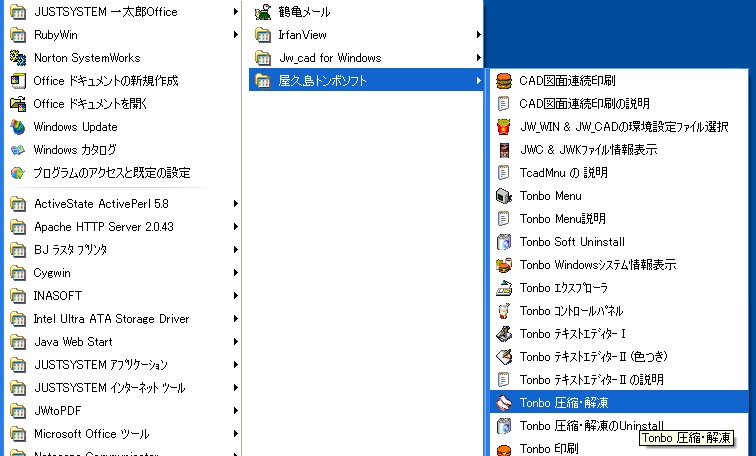
Task: Select the Norton SystemWorks label
Action: (87, 58)
